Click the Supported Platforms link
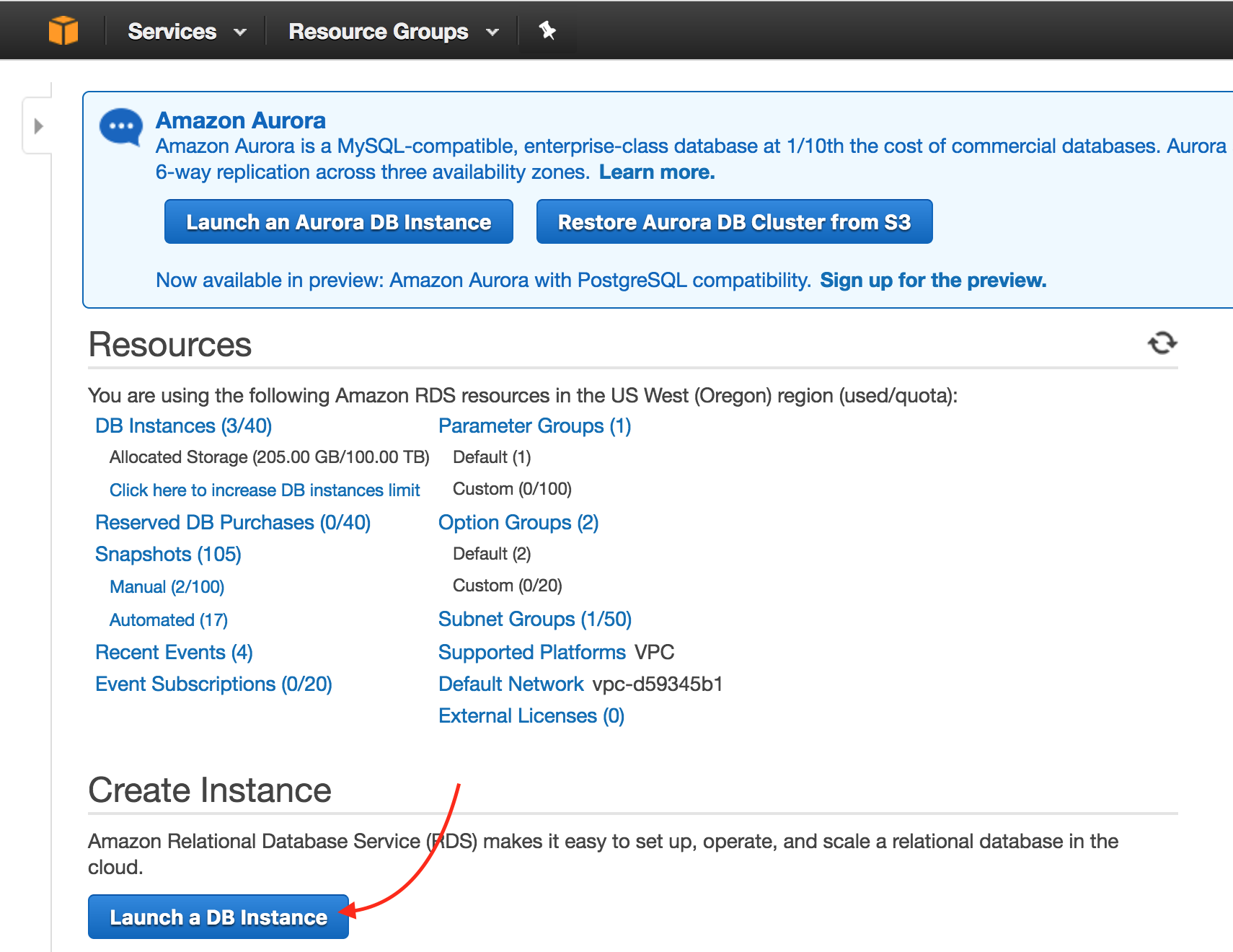The height and width of the screenshot is (952, 1233). click(x=532, y=652)
